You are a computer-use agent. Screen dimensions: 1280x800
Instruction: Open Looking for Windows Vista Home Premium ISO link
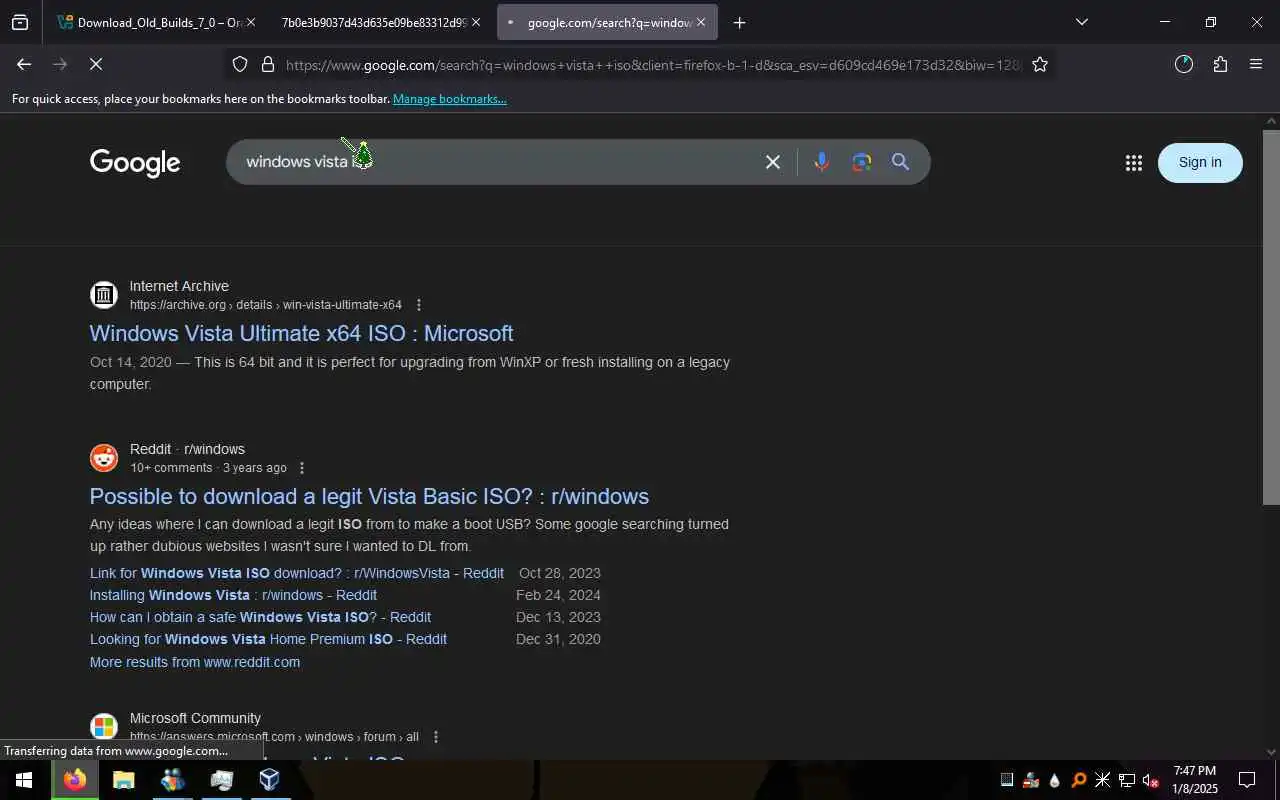tap(268, 639)
